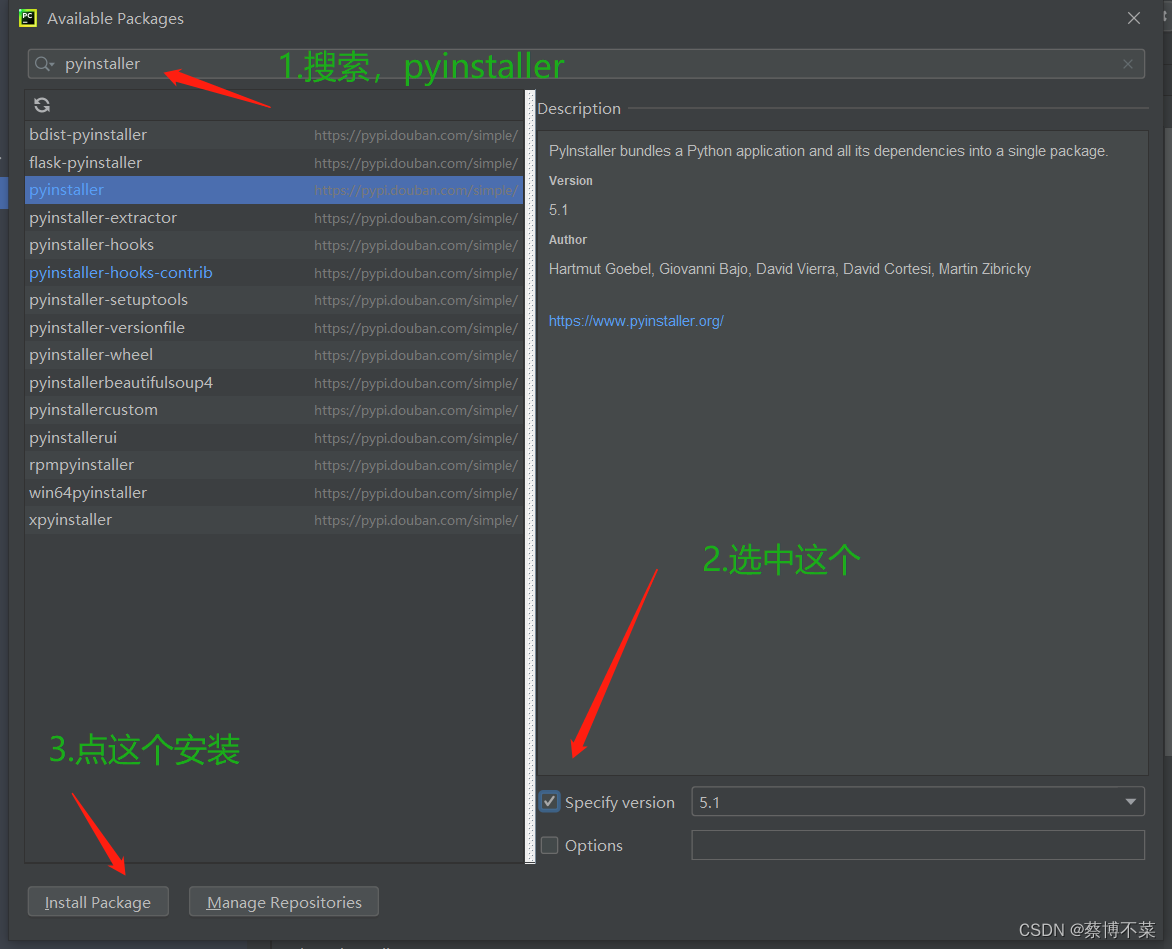Viewport: 1172px width, 949px height.
Task: Open the search history magnifier icon
Action: [44, 64]
